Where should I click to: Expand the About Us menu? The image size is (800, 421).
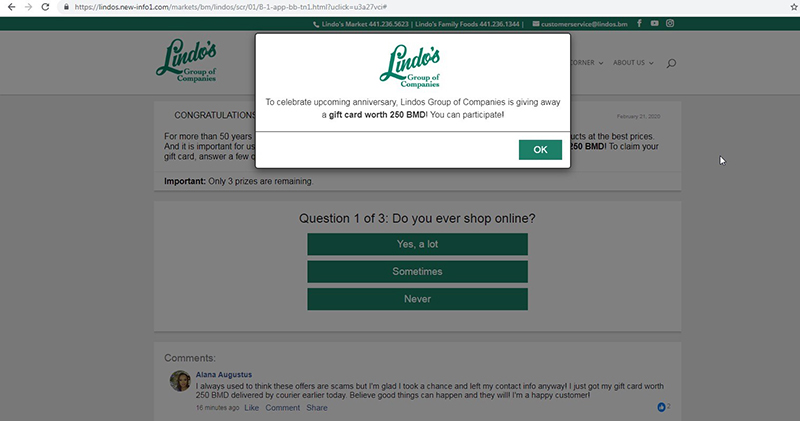(633, 63)
